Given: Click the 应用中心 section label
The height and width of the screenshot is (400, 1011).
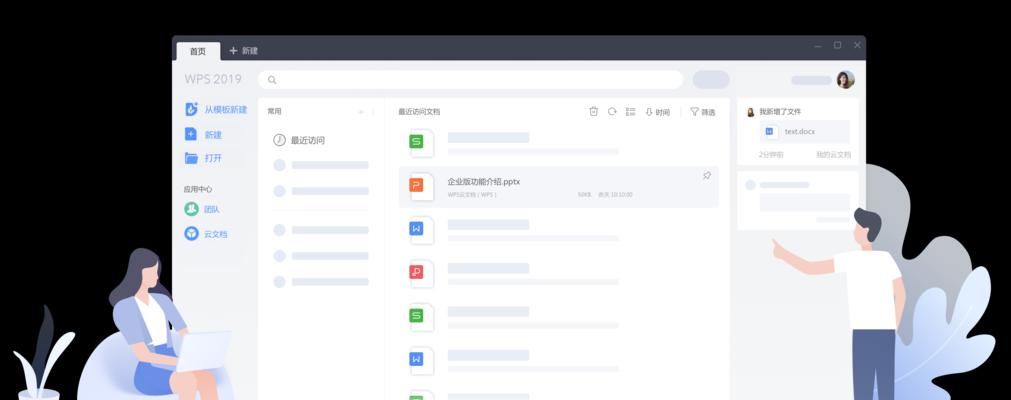Looking at the screenshot, I should (198, 190).
